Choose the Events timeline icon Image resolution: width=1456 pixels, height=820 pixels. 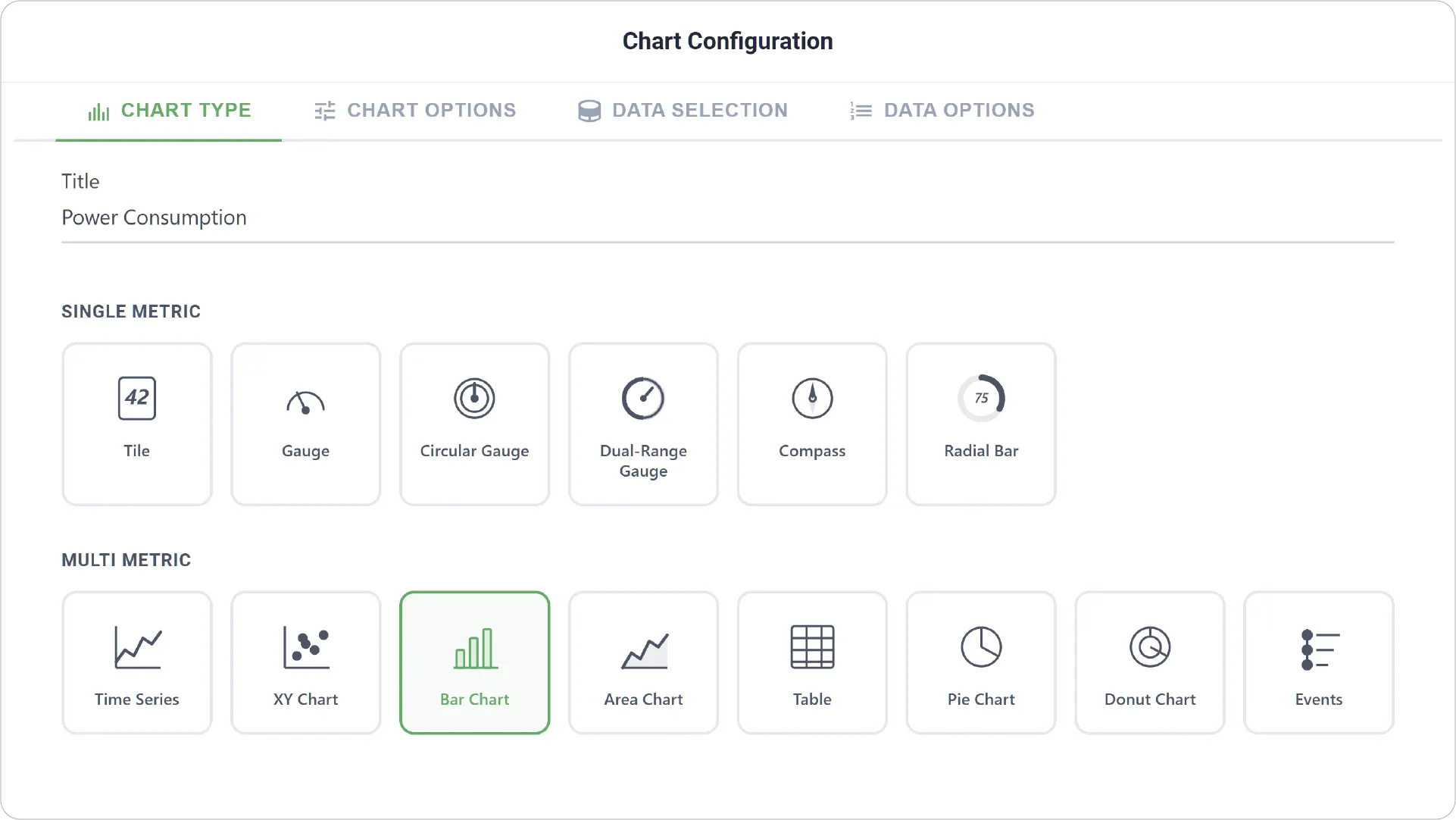[x=1320, y=649]
